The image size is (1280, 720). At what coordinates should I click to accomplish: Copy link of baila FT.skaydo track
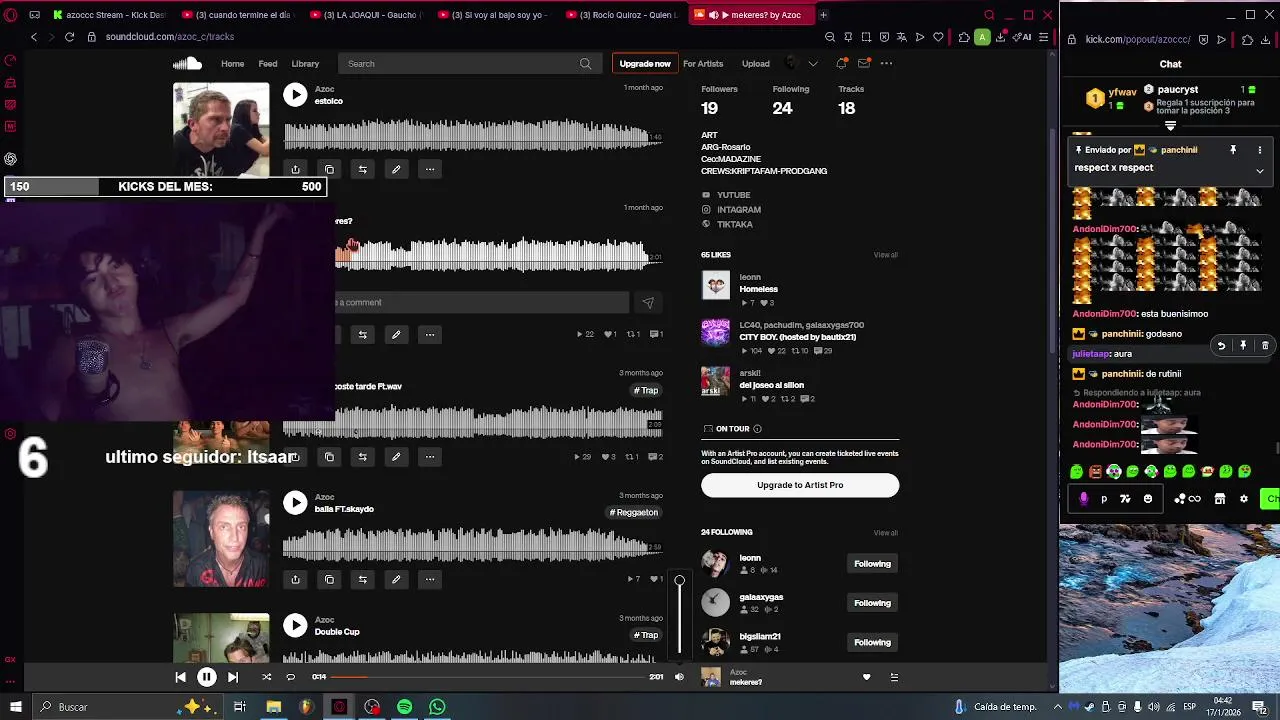pos(329,579)
